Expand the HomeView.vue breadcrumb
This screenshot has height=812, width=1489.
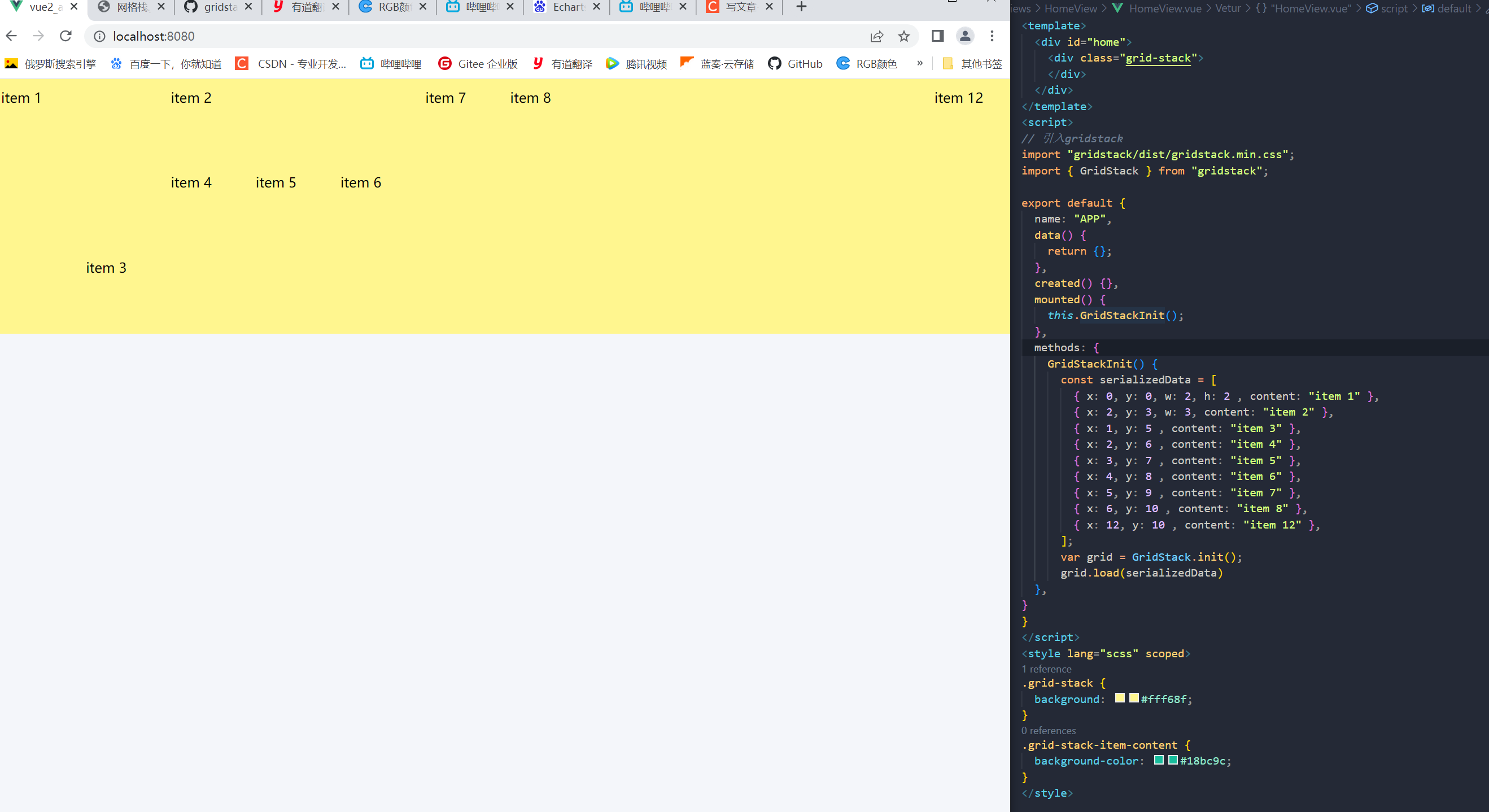coord(1164,8)
